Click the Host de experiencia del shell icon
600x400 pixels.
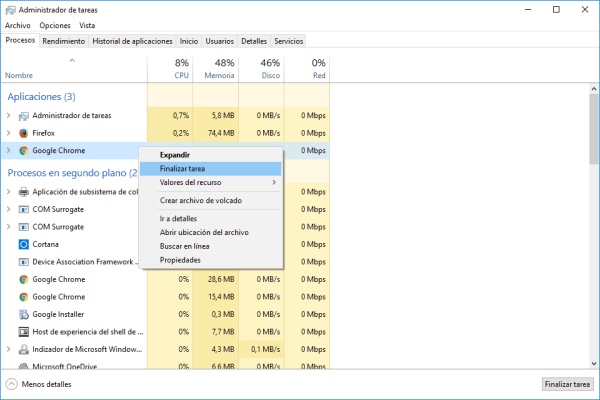(24, 331)
